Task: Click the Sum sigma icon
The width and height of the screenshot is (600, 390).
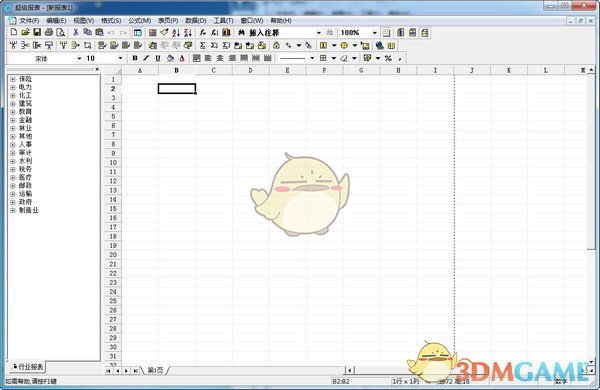Action: (202, 46)
